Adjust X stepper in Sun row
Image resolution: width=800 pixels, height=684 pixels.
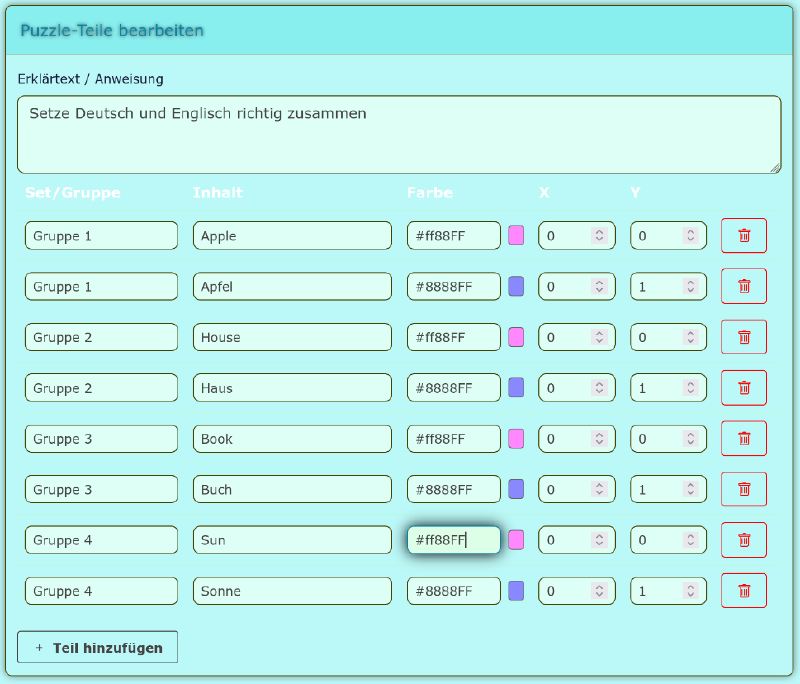click(x=599, y=540)
